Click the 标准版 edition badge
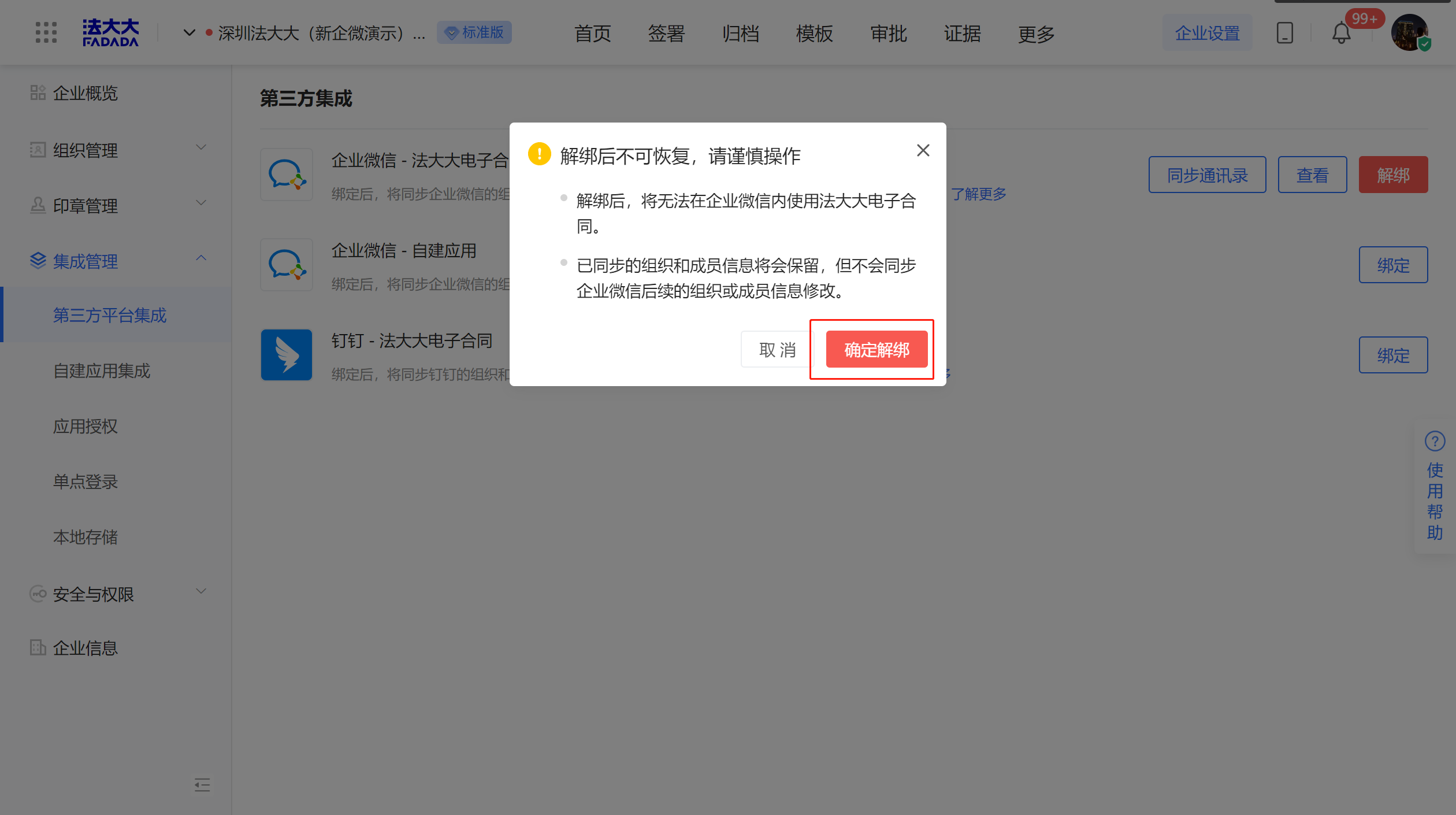The image size is (1456, 815). click(x=474, y=32)
